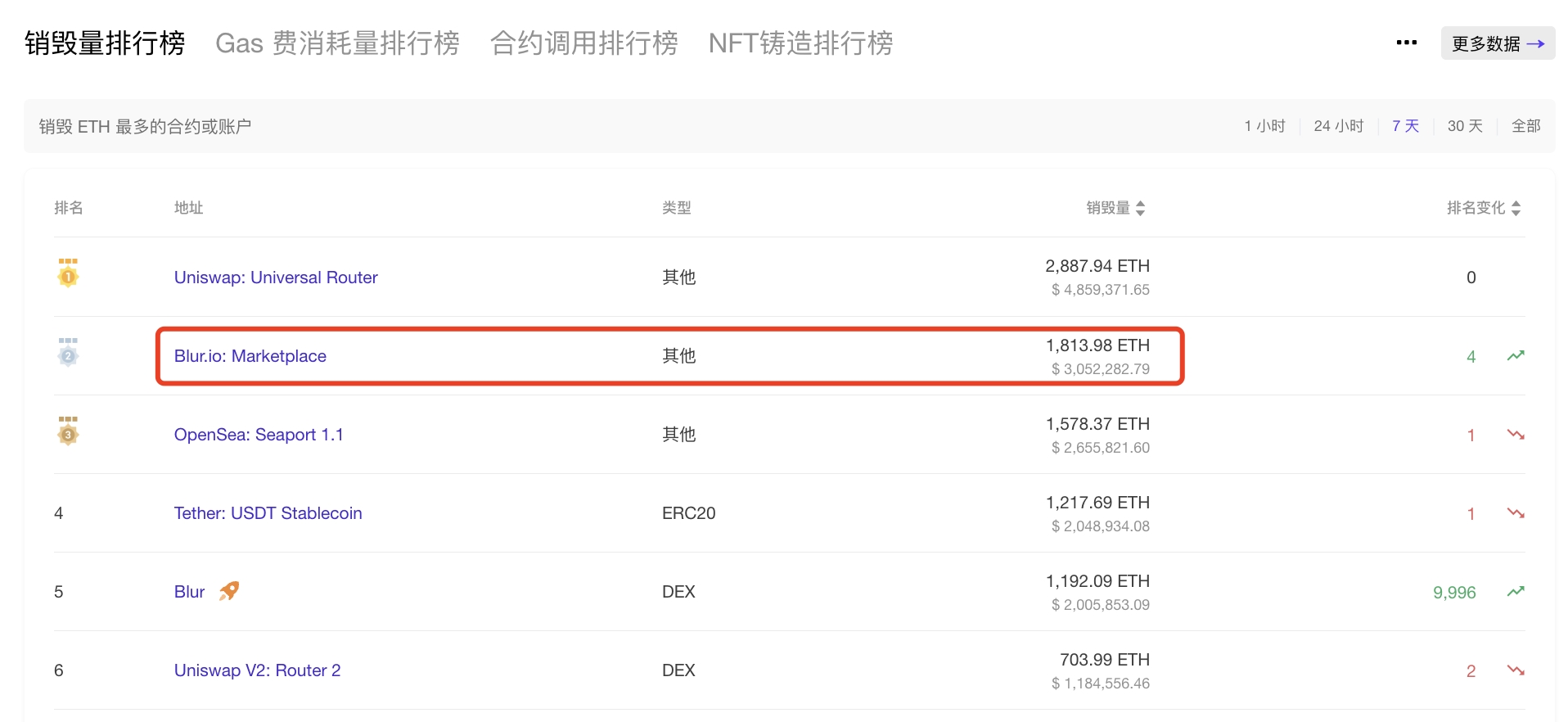1568x722 pixels.
Task: Click the 更多数据 button
Action: (1498, 43)
